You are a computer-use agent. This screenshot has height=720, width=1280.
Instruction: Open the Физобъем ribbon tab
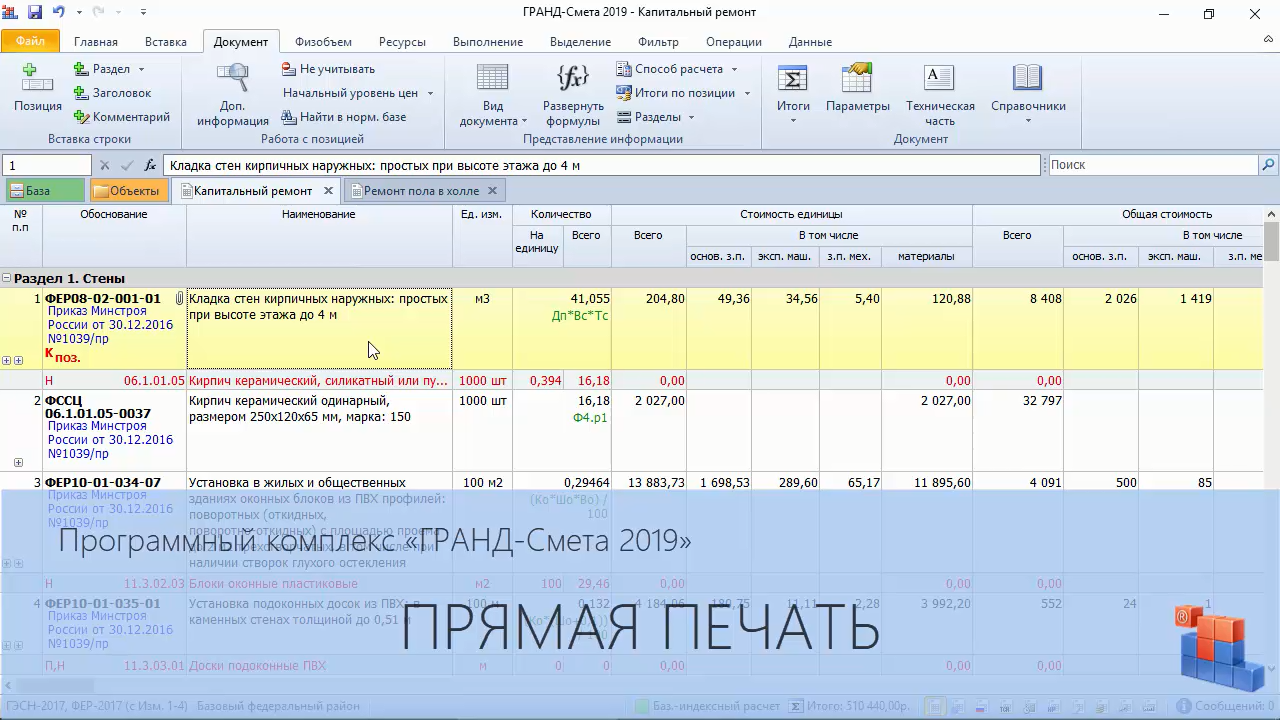pyautogui.click(x=323, y=42)
